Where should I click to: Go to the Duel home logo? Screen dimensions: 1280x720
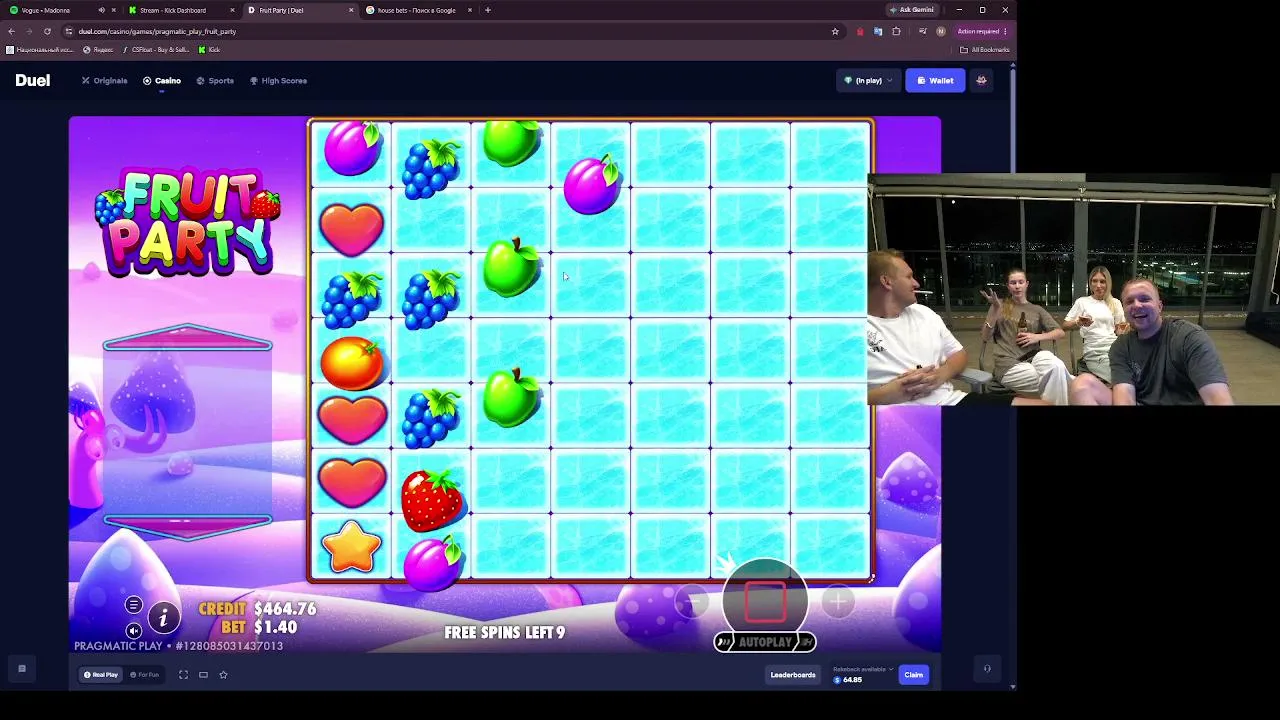(33, 81)
